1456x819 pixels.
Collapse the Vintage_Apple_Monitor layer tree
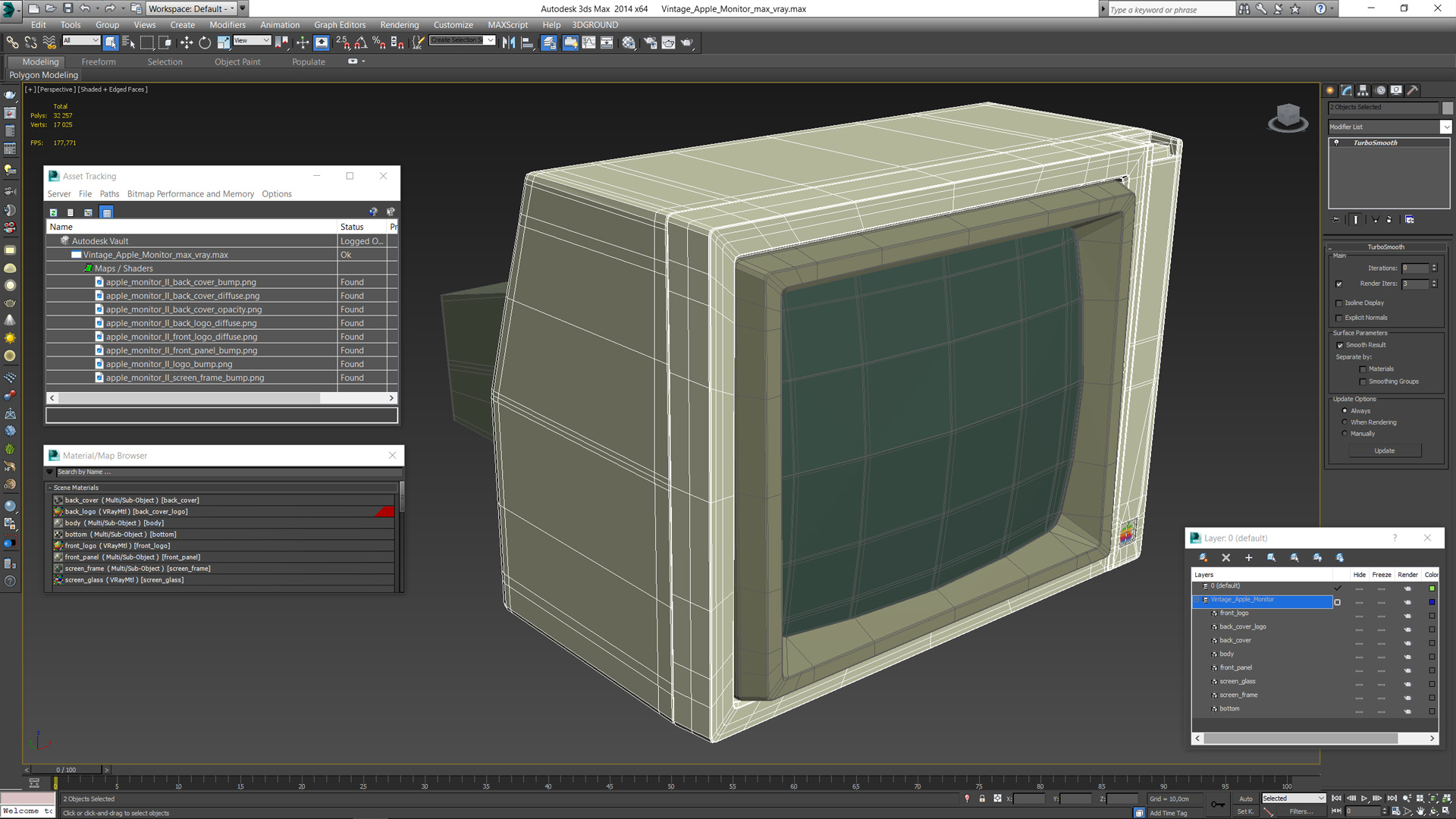point(1197,601)
